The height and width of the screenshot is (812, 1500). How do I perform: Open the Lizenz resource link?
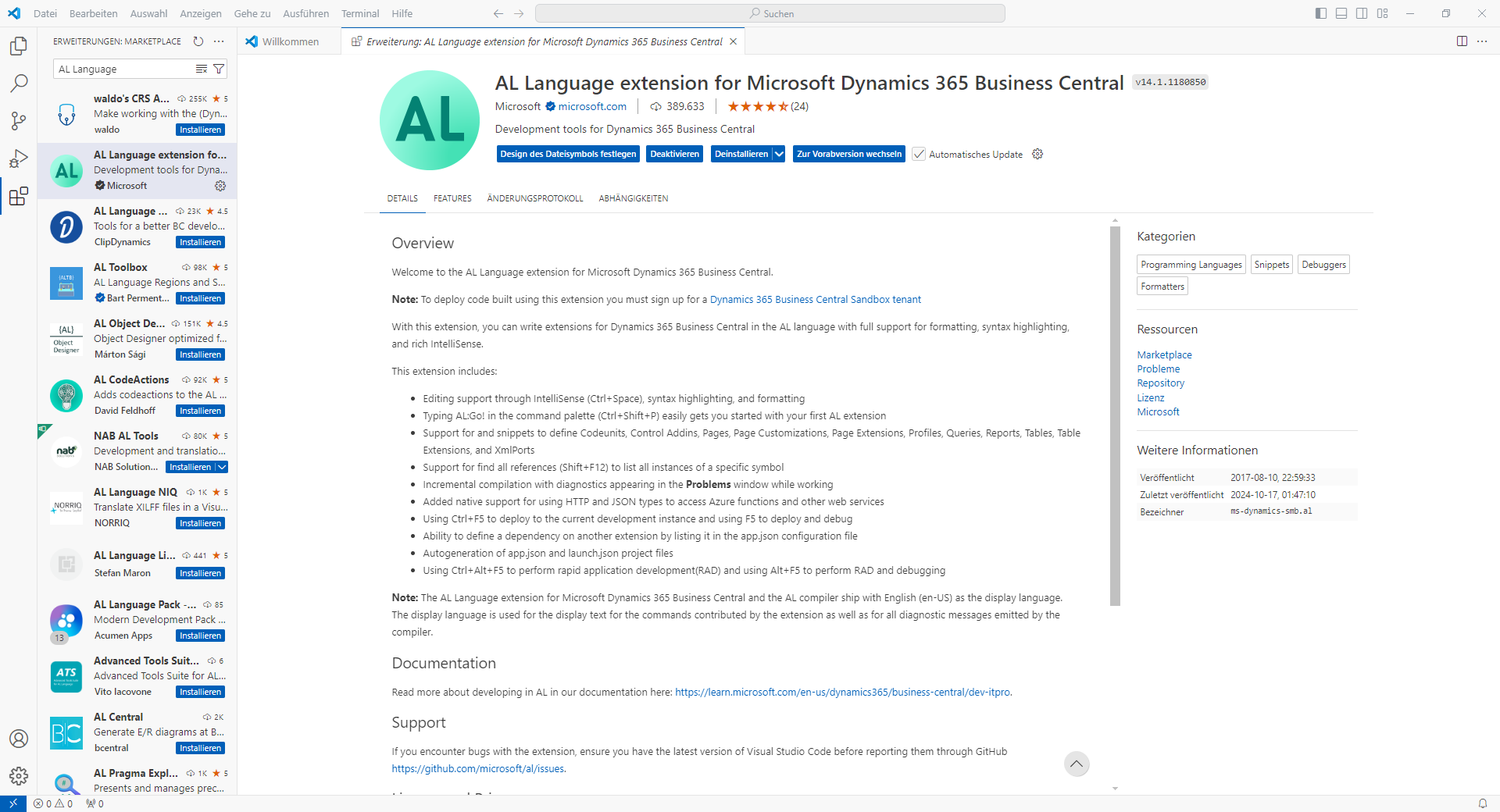point(1151,397)
